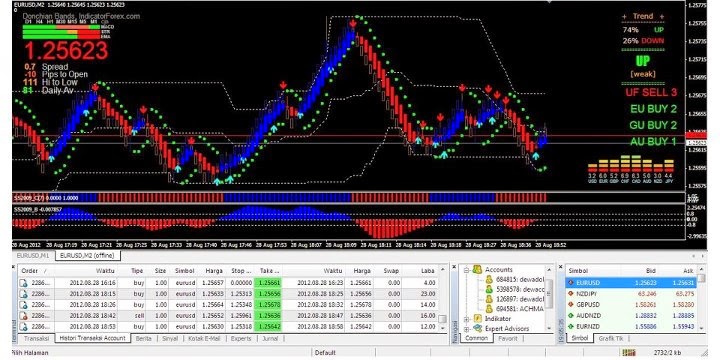Click the account icon for 694581
This screenshot has height=360, width=720.
tap(490, 309)
